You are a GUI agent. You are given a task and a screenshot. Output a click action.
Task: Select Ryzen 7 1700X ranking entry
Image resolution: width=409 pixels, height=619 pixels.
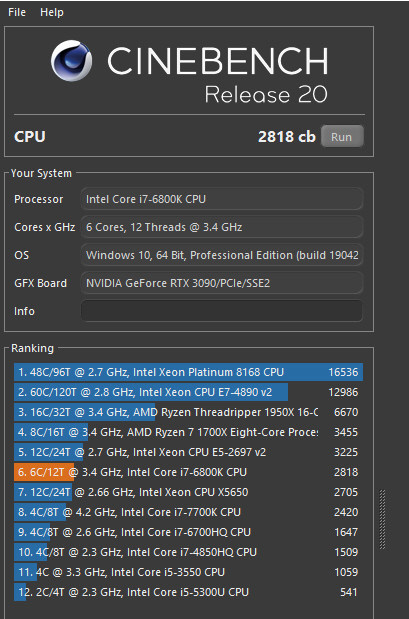pyautogui.click(x=188, y=432)
